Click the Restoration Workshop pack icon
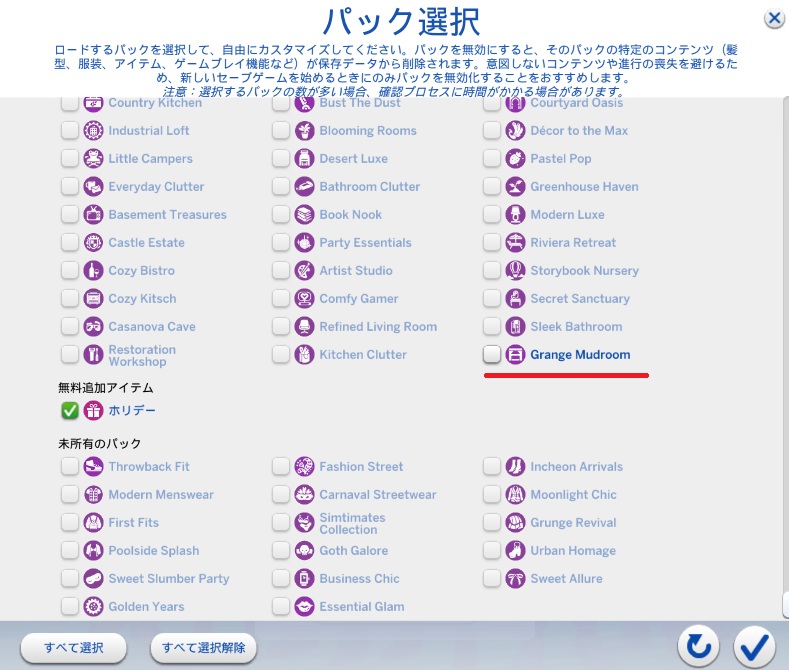Viewport: 789px width, 670px height. coord(93,355)
